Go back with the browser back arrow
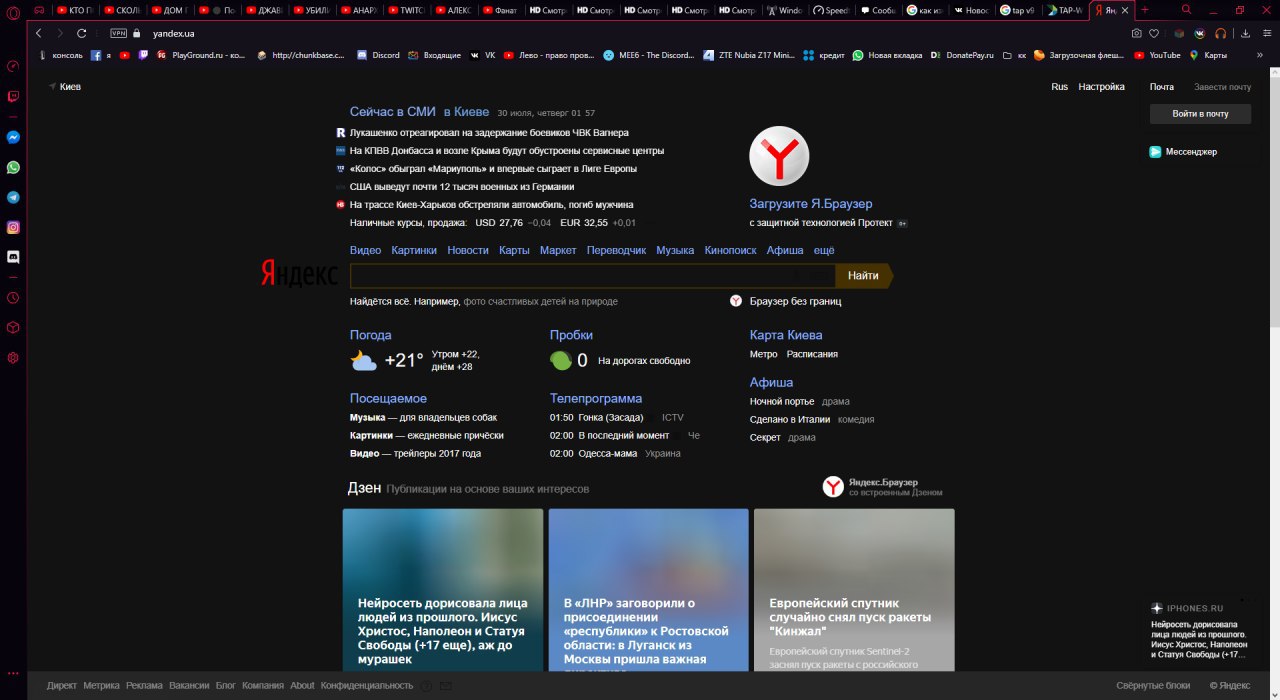Viewport: 1280px width, 700px height. (39, 33)
